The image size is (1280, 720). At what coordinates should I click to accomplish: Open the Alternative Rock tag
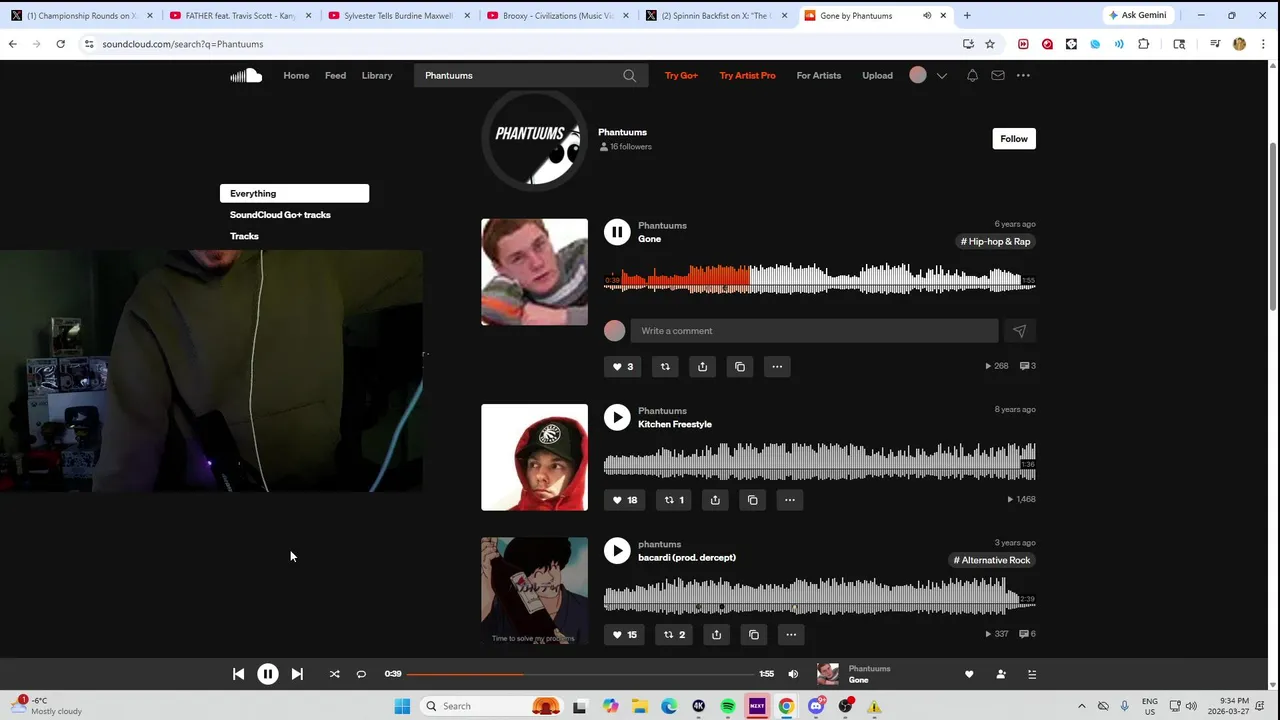(992, 560)
